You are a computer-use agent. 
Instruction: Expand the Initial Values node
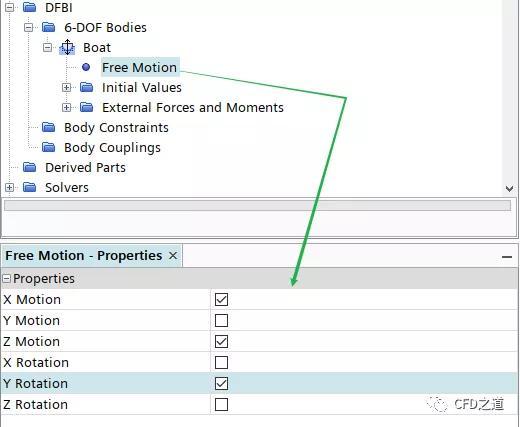67,87
